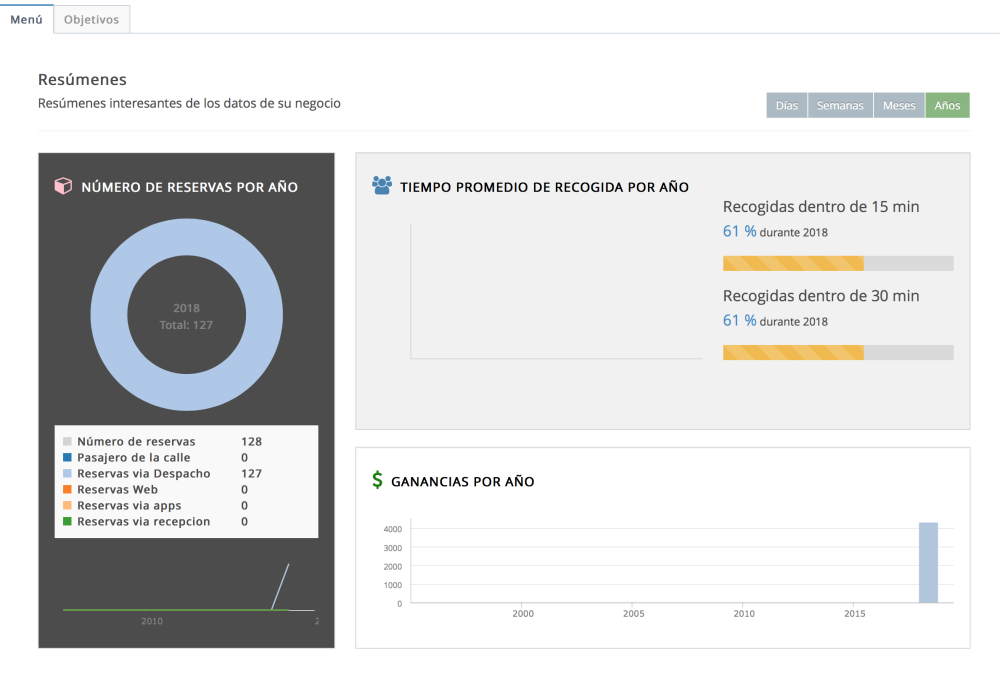Viewport: 1000px width, 679px height.
Task: Select the Años time range button
Action: point(947,105)
